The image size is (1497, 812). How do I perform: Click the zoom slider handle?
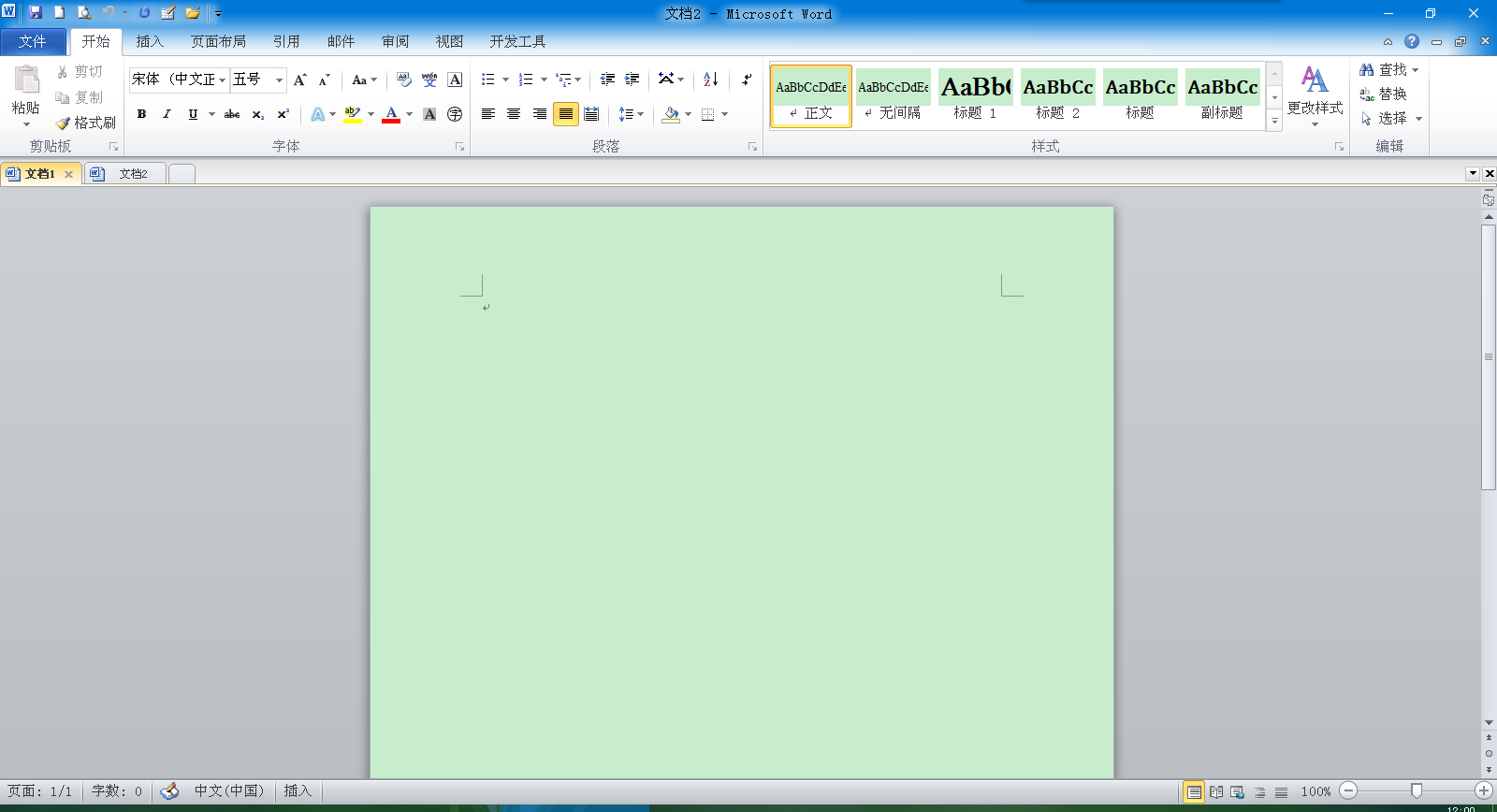coord(1417,791)
